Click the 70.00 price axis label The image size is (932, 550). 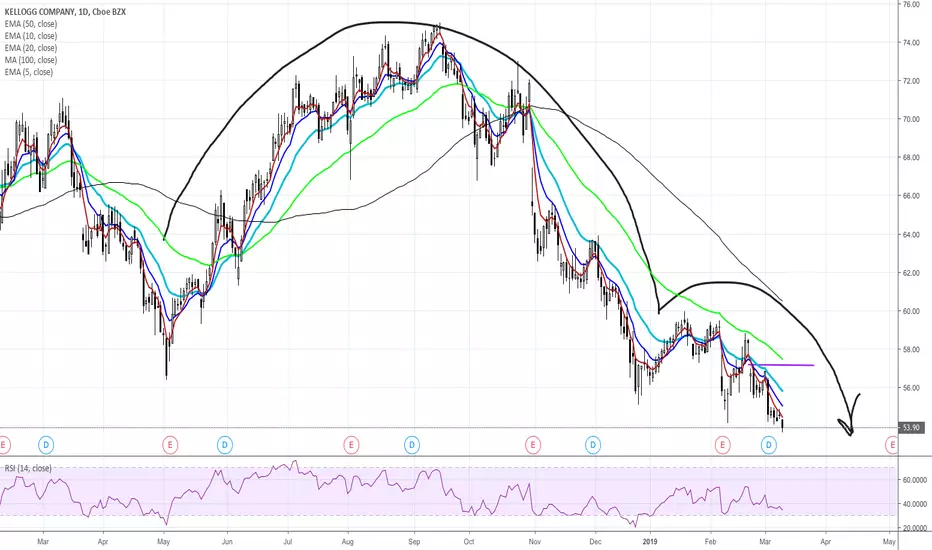pyautogui.click(x=911, y=119)
